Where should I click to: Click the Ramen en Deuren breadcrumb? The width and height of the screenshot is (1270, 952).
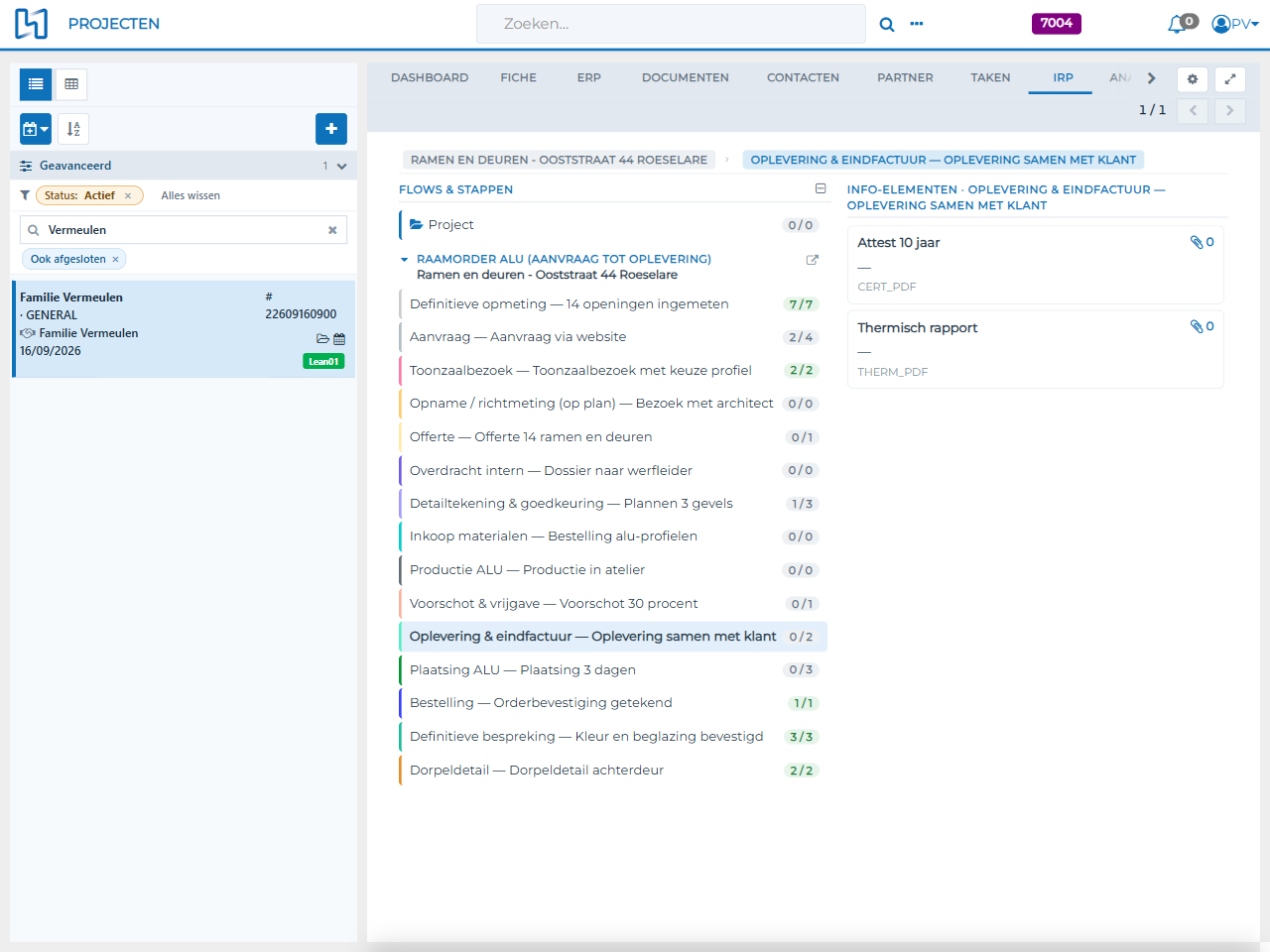559,160
